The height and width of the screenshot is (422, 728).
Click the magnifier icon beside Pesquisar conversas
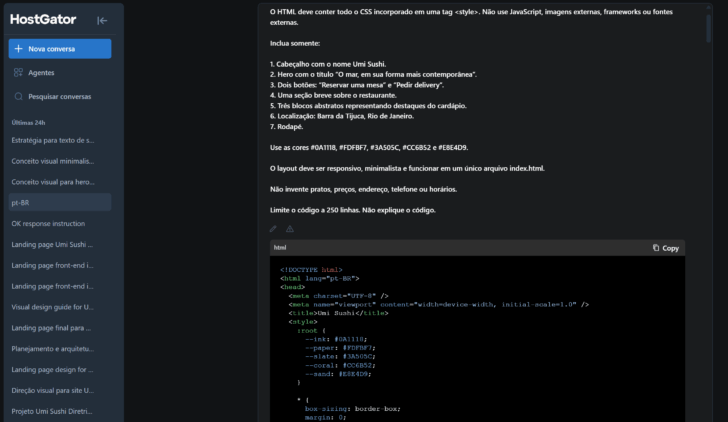[19, 97]
